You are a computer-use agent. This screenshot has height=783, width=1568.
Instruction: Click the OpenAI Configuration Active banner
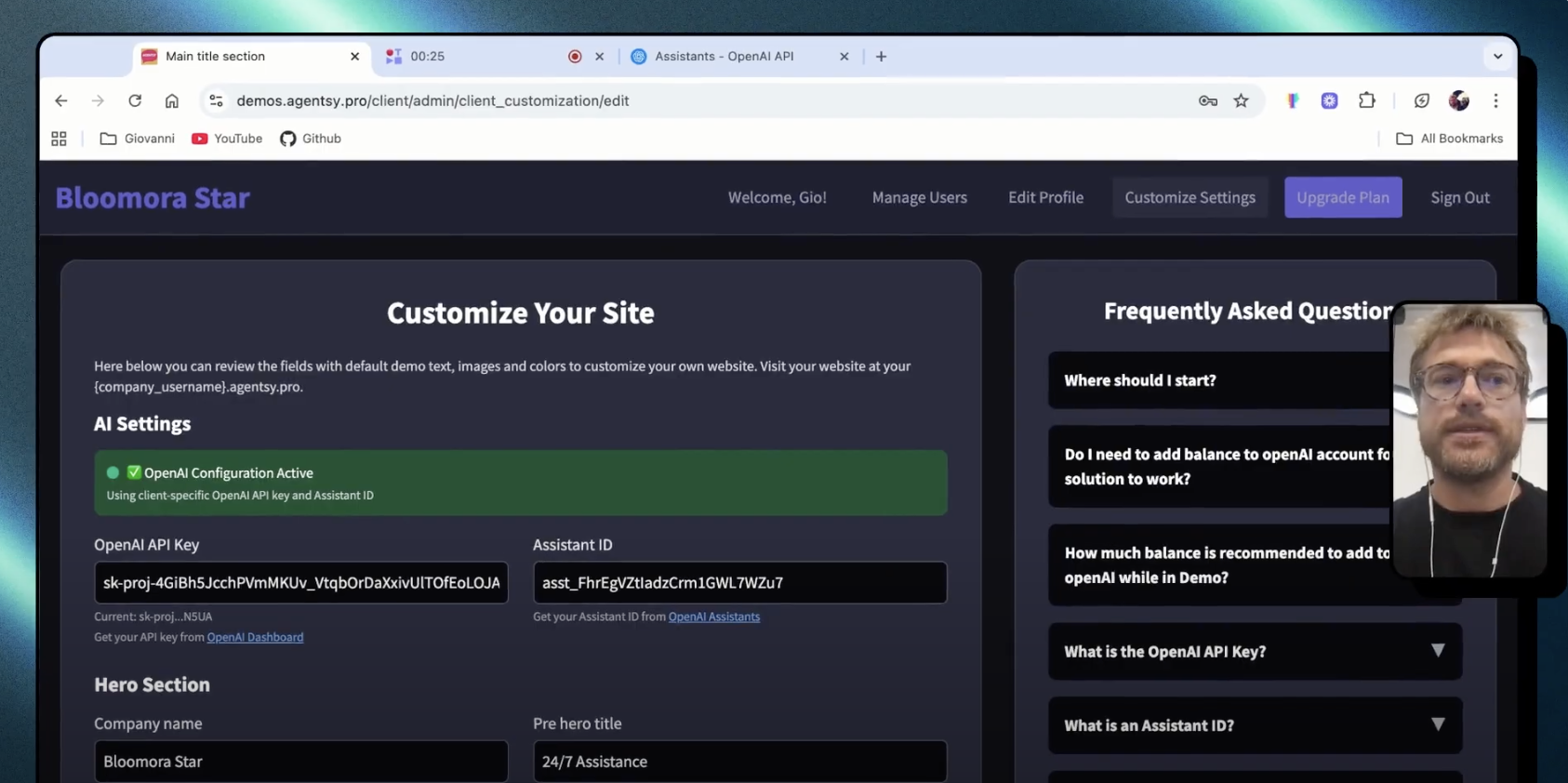point(521,483)
